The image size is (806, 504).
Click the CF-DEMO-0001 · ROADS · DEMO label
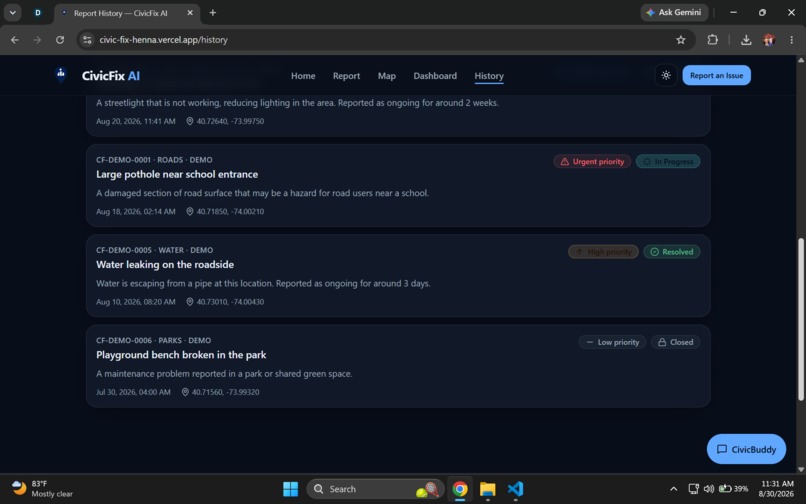154,160
